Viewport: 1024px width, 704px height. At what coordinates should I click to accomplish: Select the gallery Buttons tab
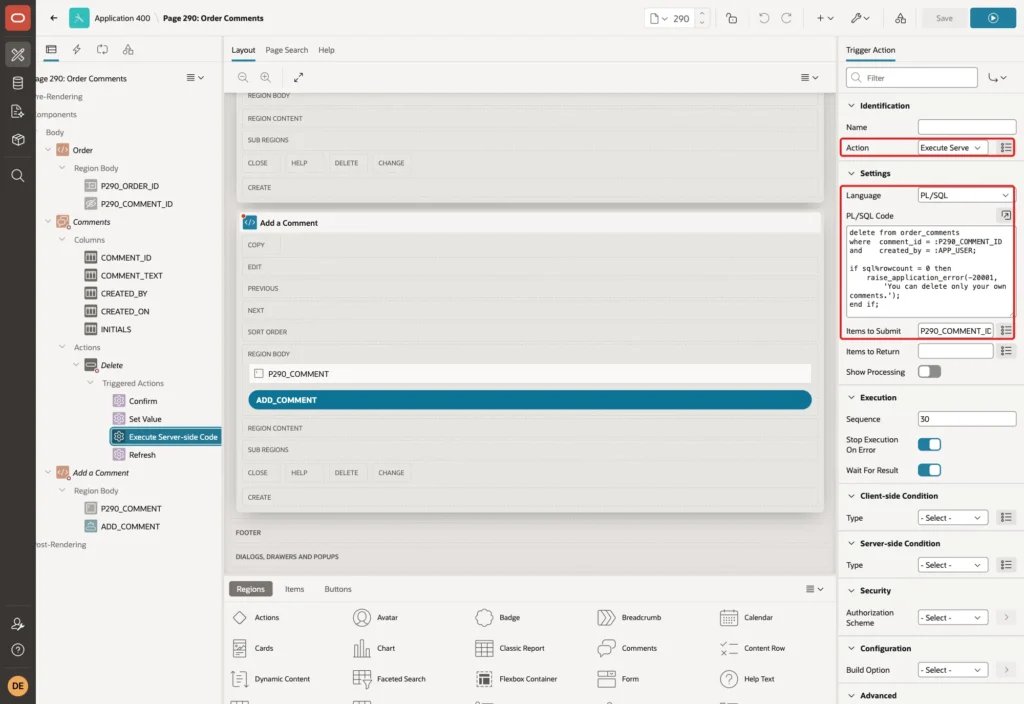(x=338, y=589)
